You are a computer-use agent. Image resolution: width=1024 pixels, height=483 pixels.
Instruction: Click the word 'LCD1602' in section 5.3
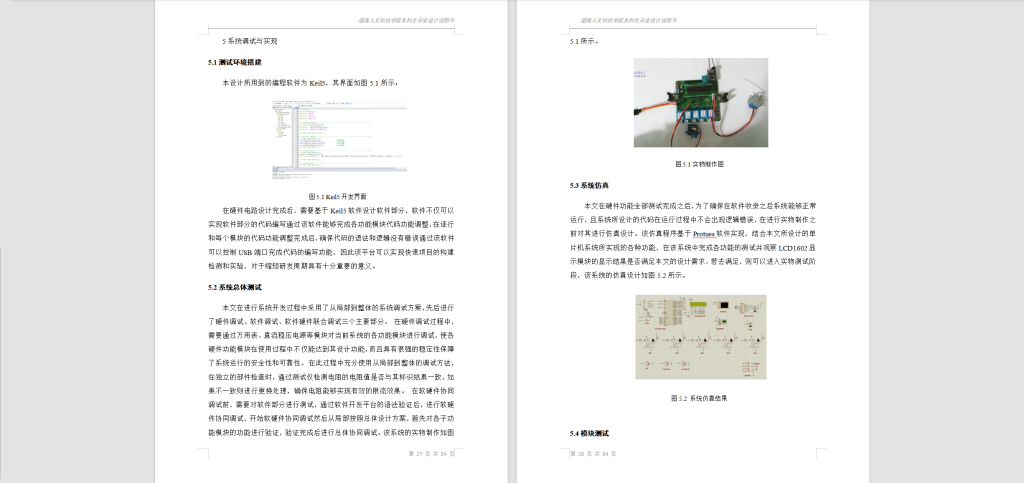(x=791, y=248)
